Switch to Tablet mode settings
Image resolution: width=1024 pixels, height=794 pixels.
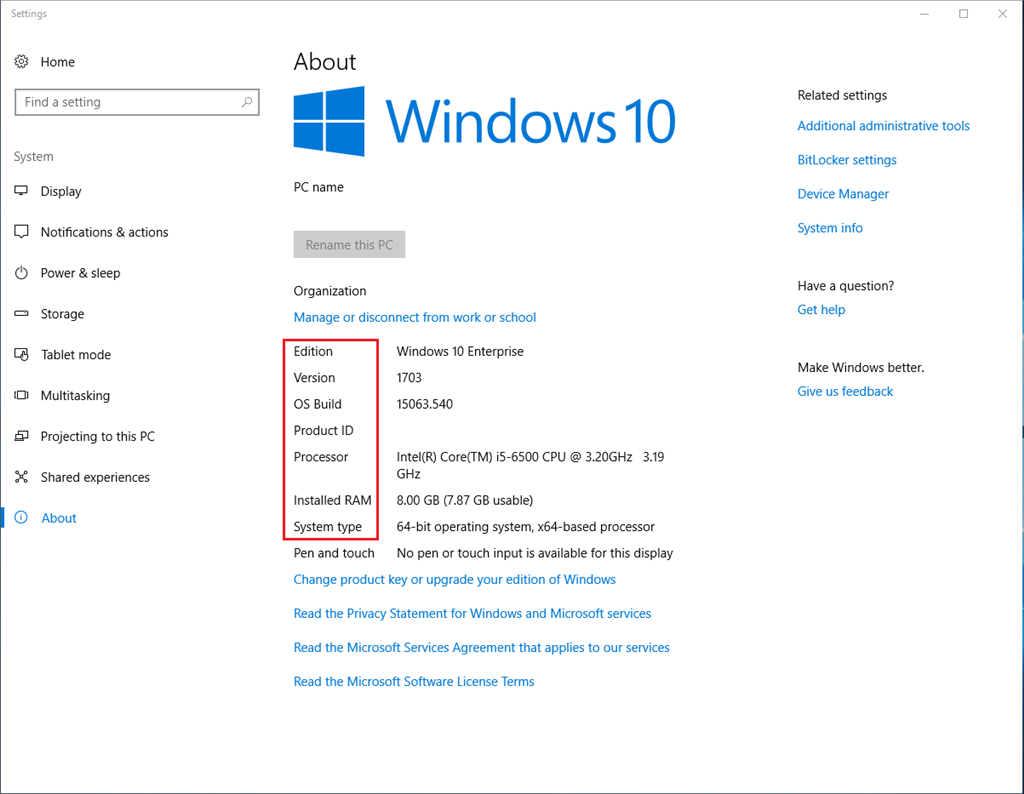[x=76, y=355]
